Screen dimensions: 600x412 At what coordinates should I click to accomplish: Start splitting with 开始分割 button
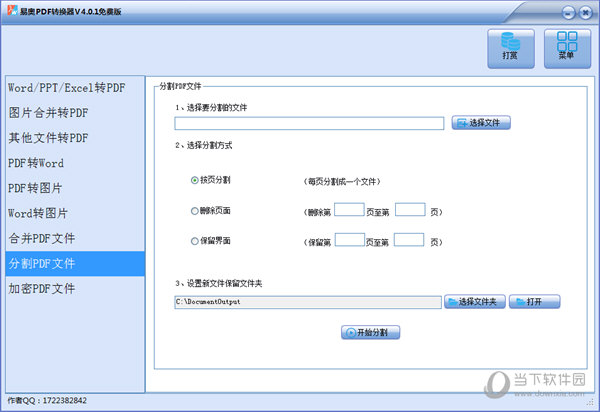click(x=370, y=332)
